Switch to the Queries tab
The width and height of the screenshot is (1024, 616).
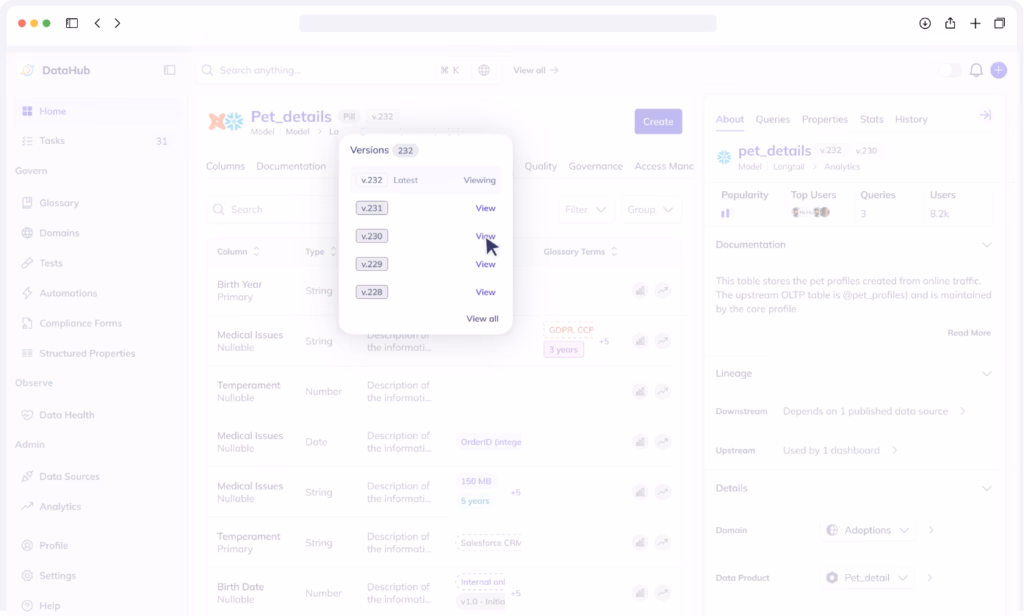(x=772, y=119)
